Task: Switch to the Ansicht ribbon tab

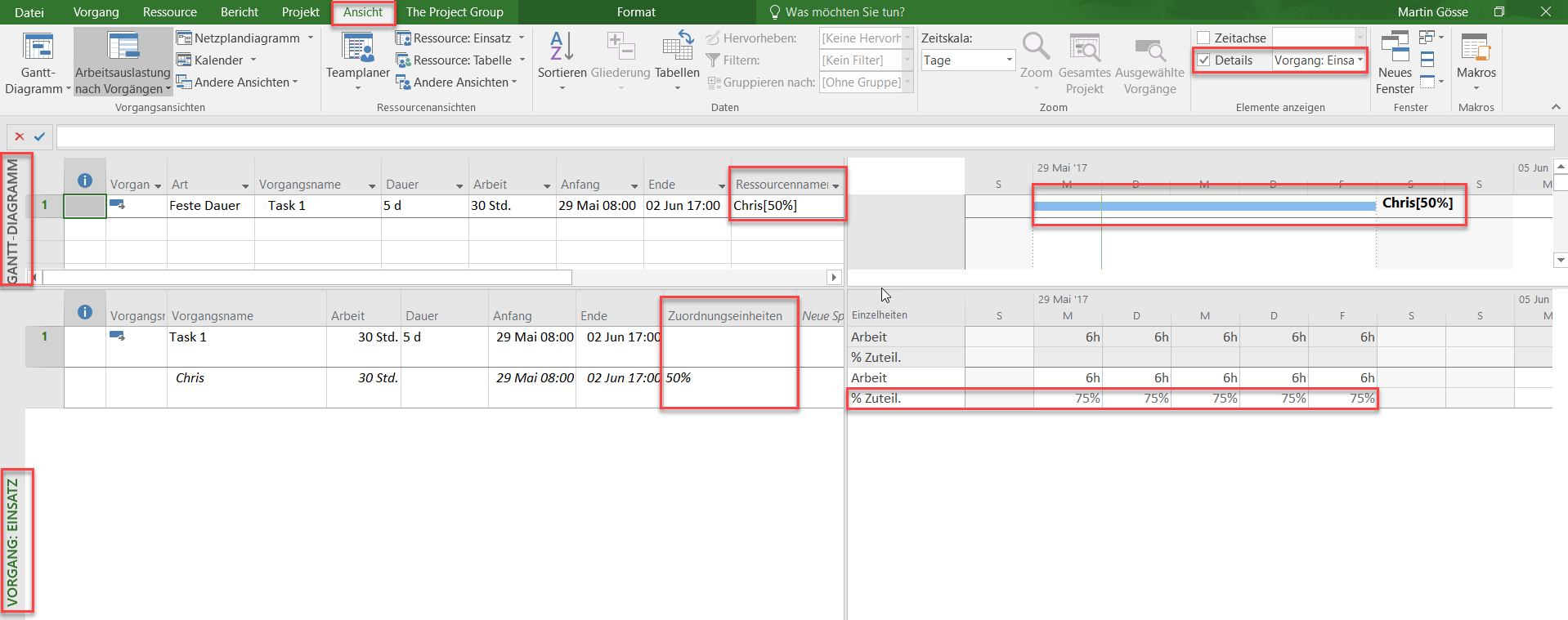Action: [x=362, y=12]
